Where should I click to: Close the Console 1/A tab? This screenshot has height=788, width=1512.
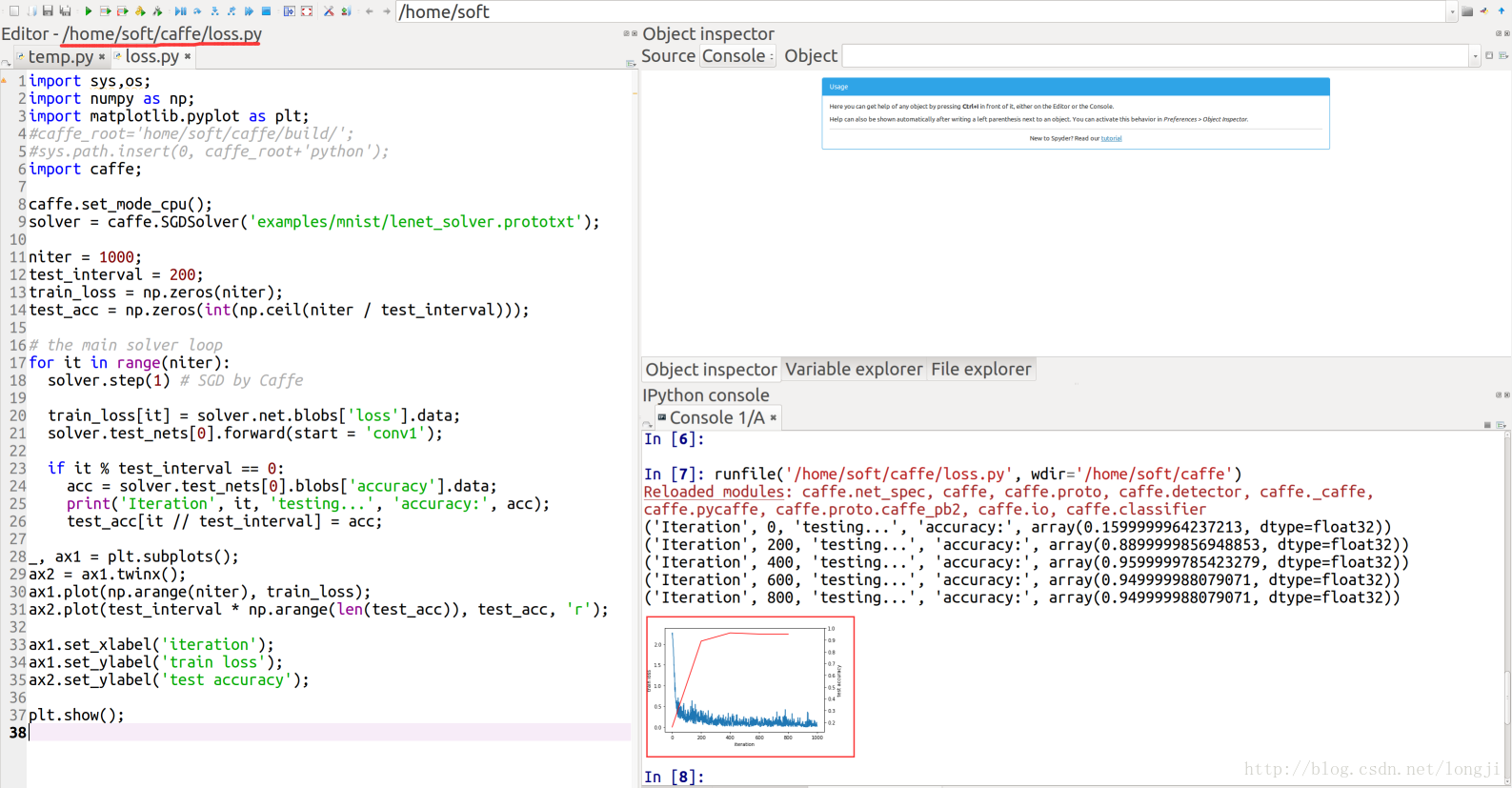click(x=774, y=417)
